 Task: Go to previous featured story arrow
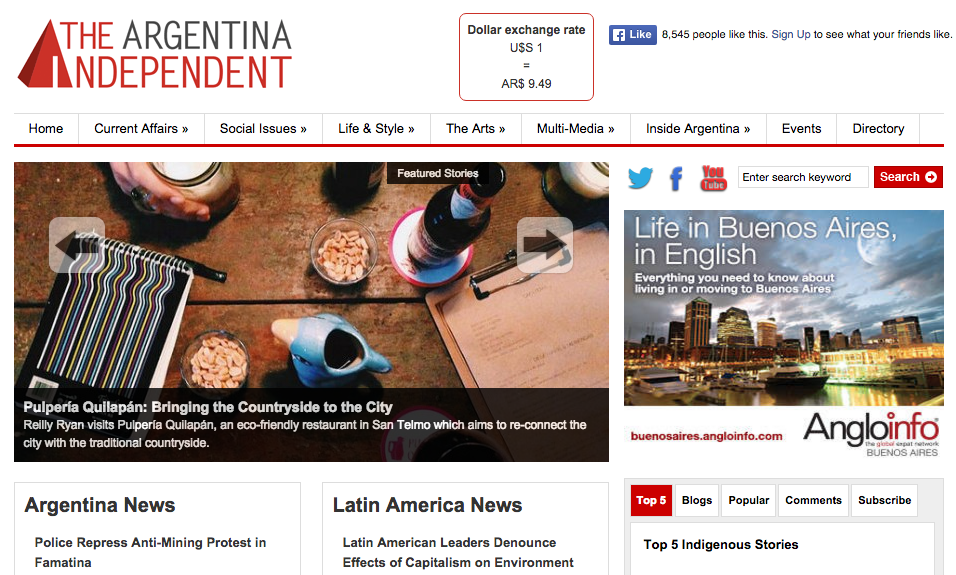click(x=77, y=245)
